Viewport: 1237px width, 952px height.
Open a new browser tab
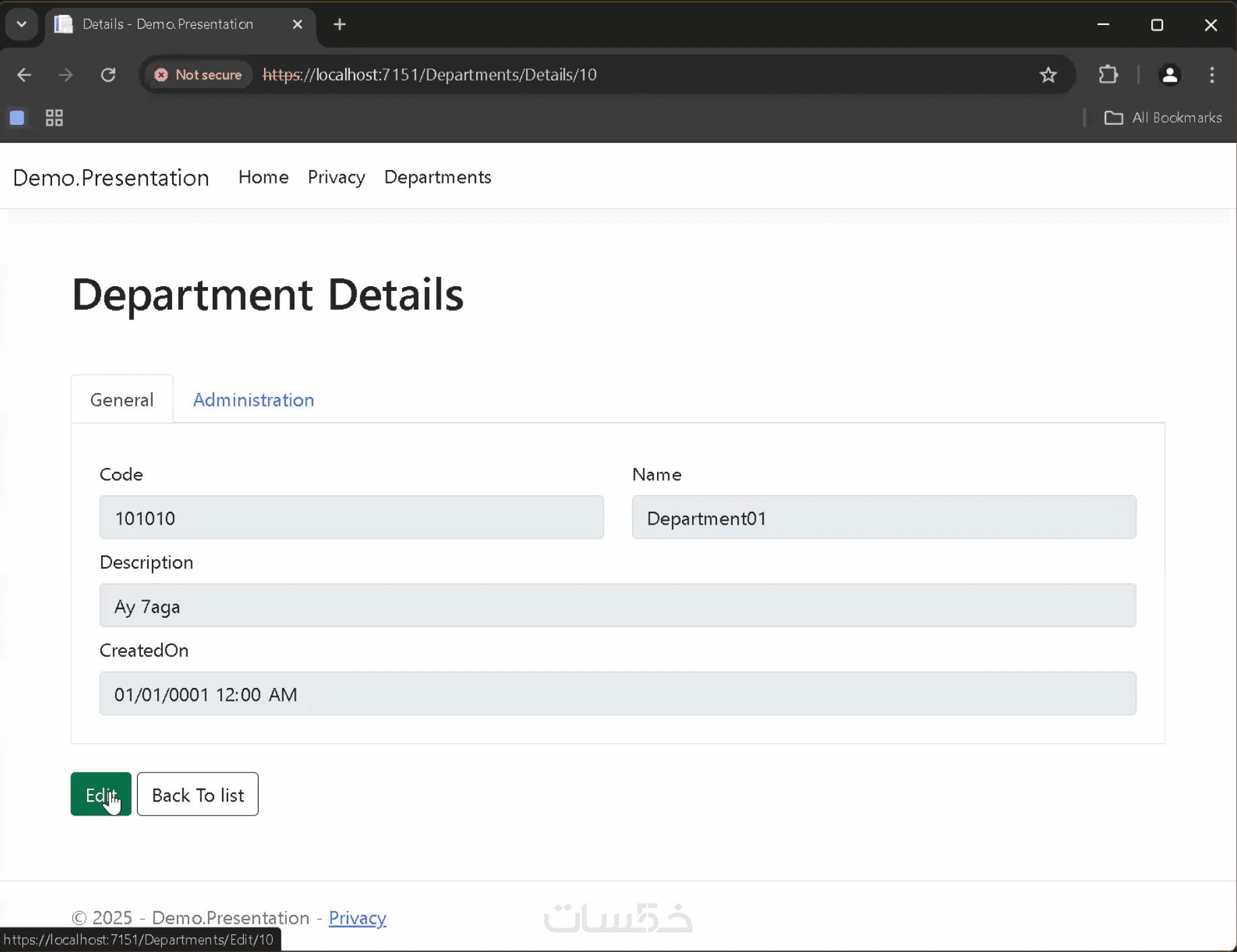point(340,25)
